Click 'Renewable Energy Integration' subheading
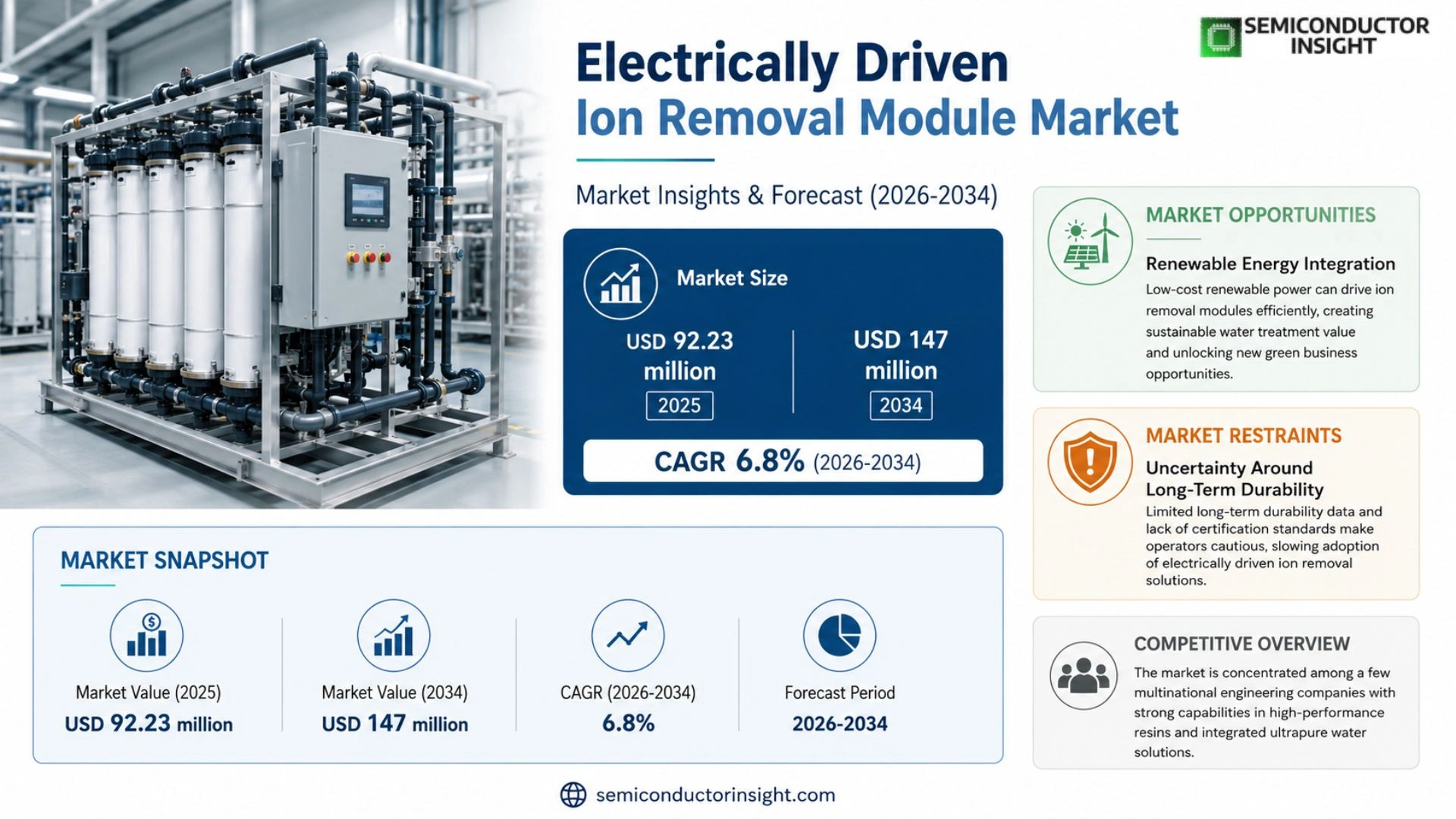The image size is (1456, 819). tap(1270, 264)
